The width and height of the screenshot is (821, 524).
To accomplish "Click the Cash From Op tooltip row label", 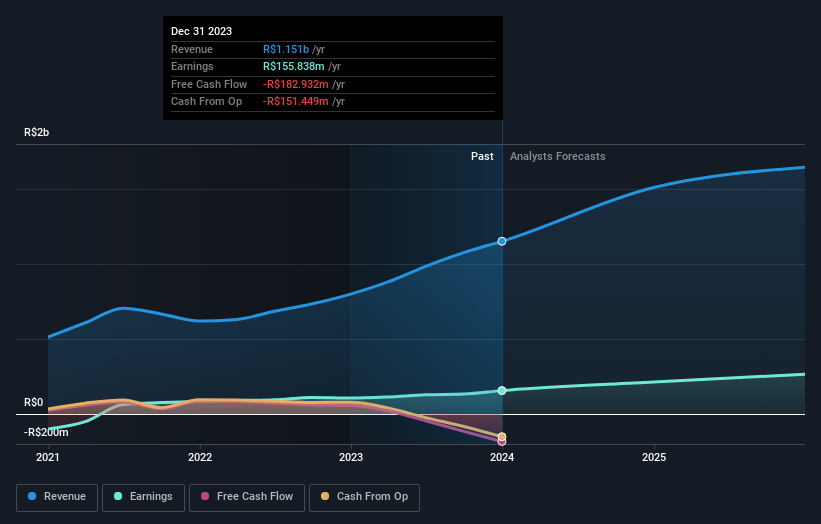I will [207, 102].
